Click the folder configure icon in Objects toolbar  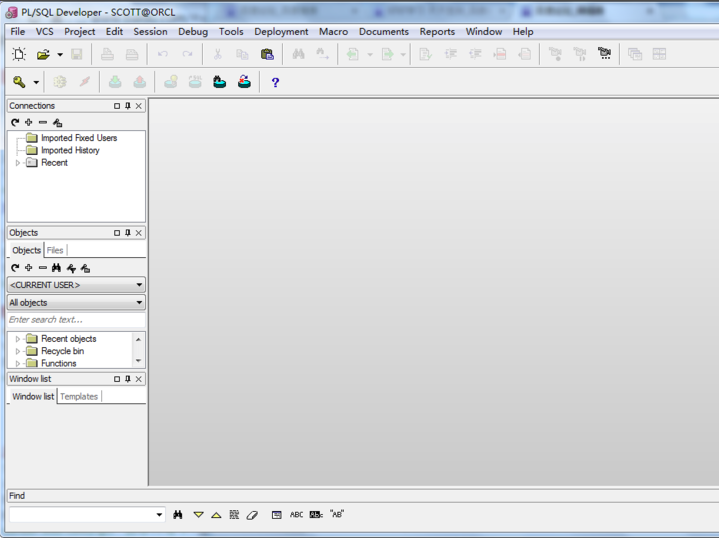[85, 268]
